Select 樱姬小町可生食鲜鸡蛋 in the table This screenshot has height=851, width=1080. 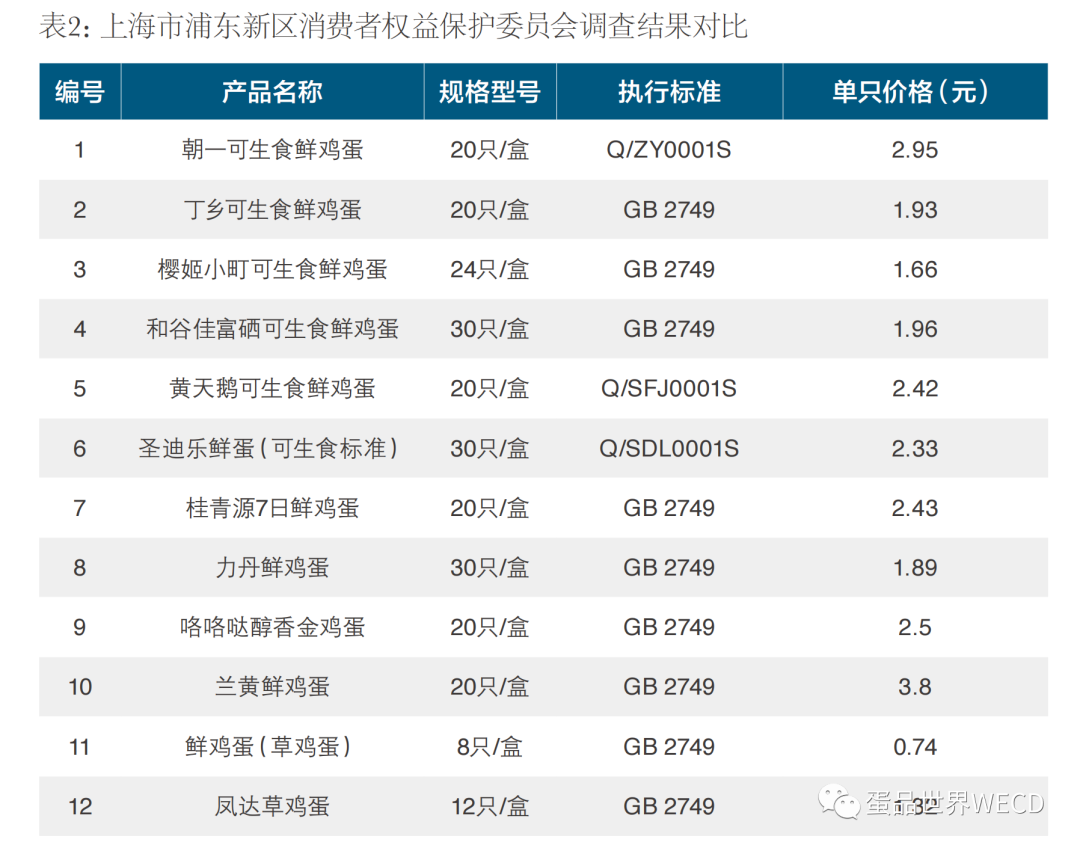tap(272, 269)
